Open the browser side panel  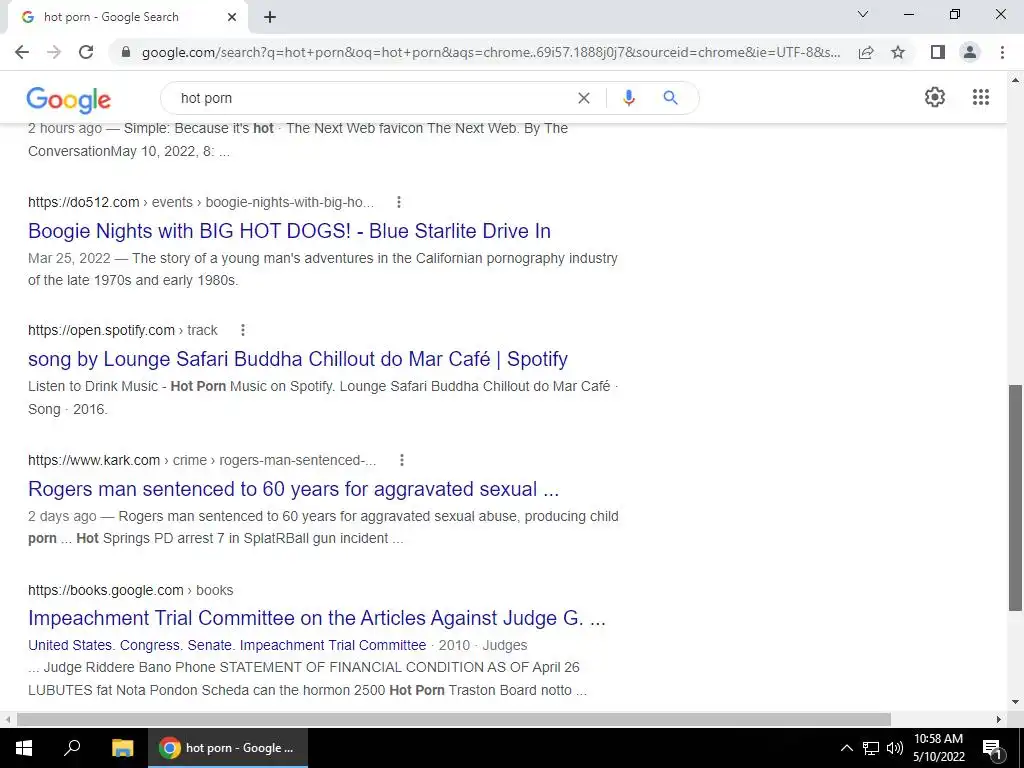[938, 52]
